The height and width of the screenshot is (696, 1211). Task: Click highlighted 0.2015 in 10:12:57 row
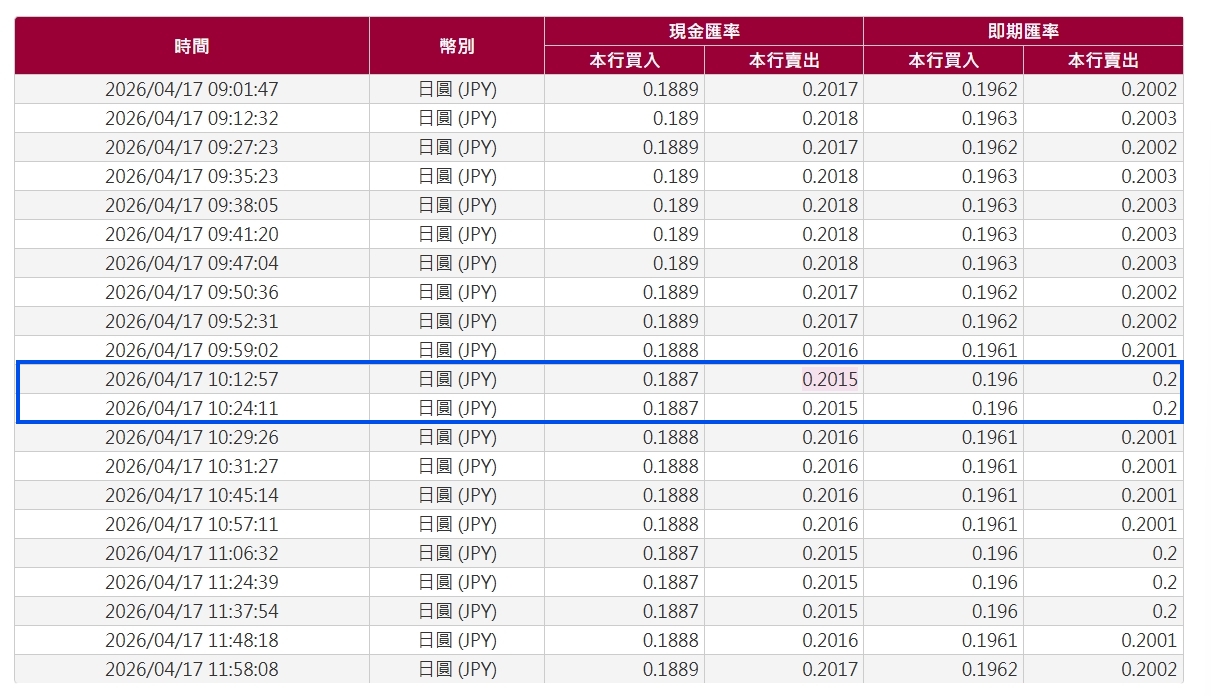(830, 379)
